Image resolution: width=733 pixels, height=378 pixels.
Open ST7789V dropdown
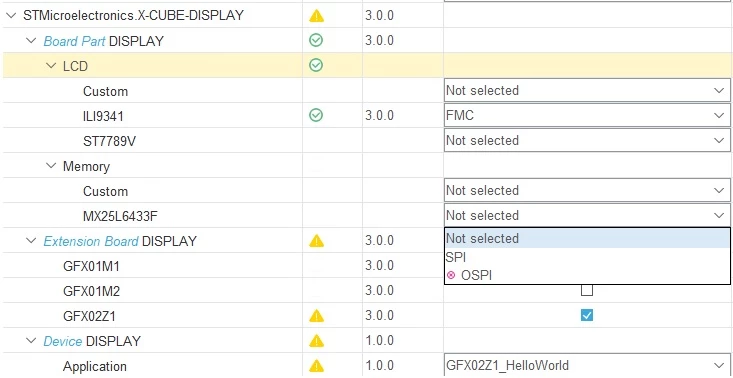pyautogui.click(x=587, y=140)
